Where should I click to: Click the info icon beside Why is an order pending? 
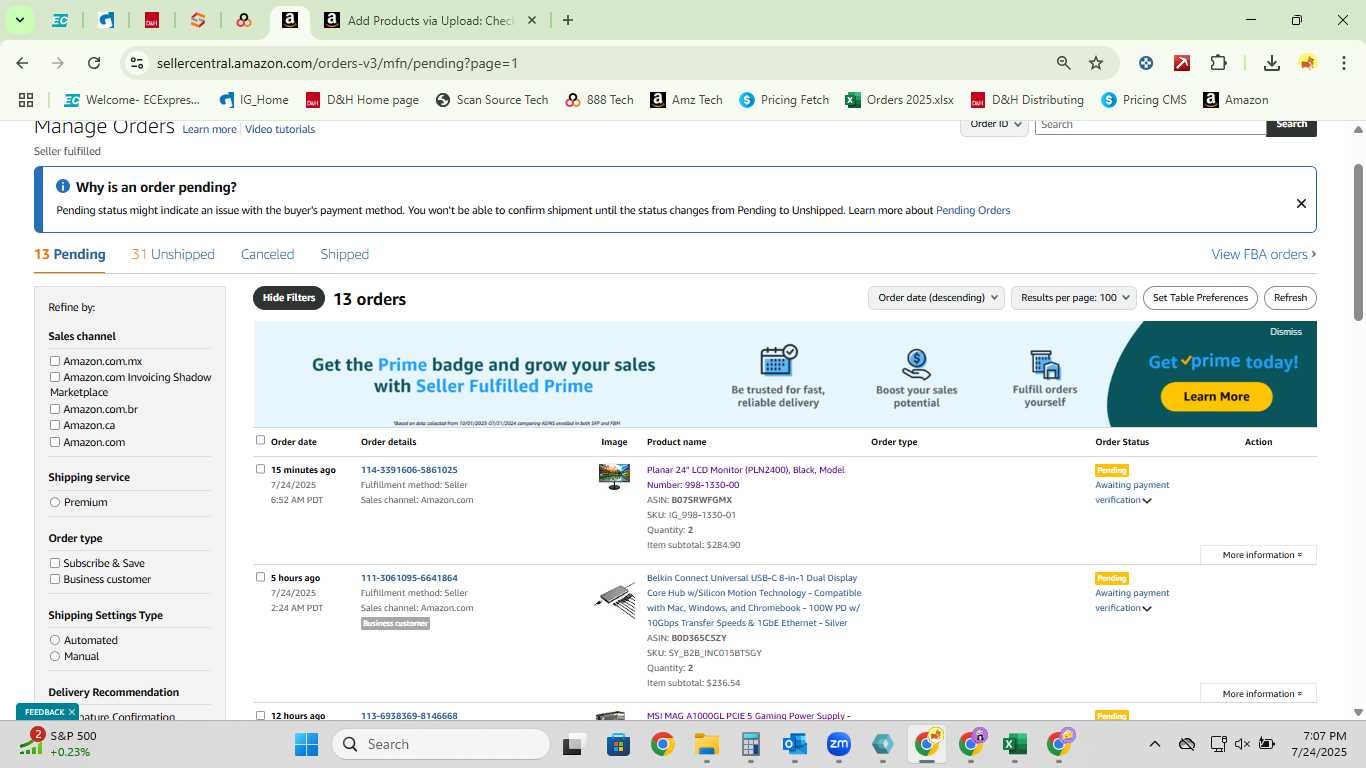(63, 187)
